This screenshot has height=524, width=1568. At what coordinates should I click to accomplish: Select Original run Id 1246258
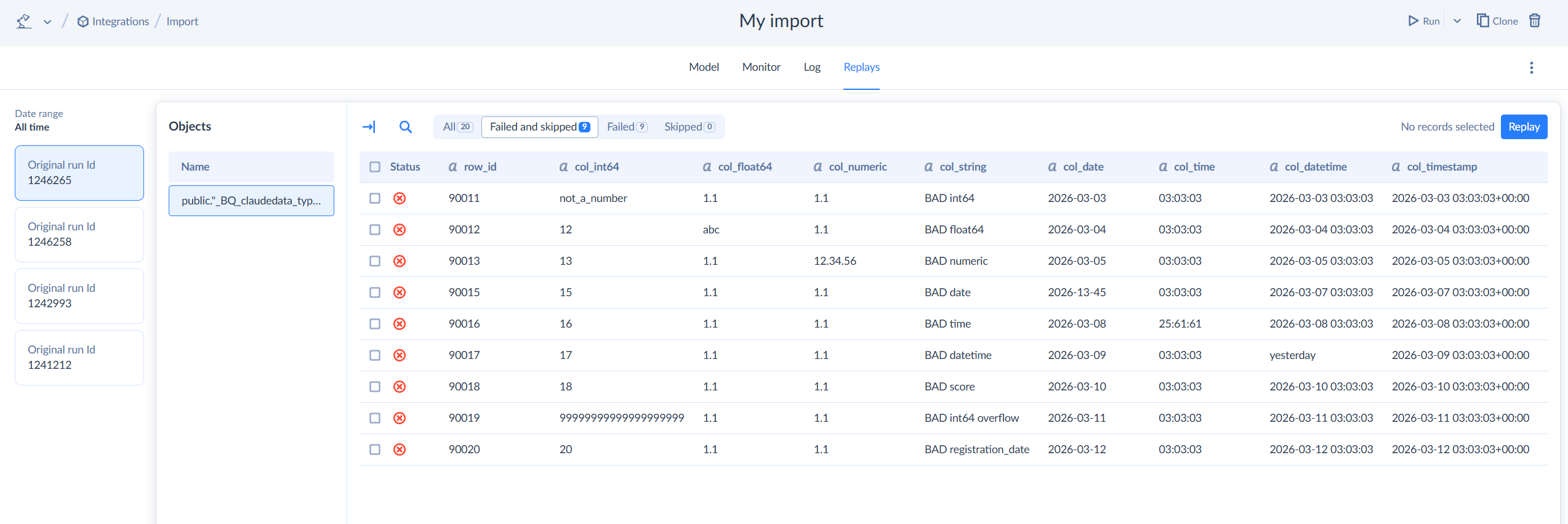point(79,235)
